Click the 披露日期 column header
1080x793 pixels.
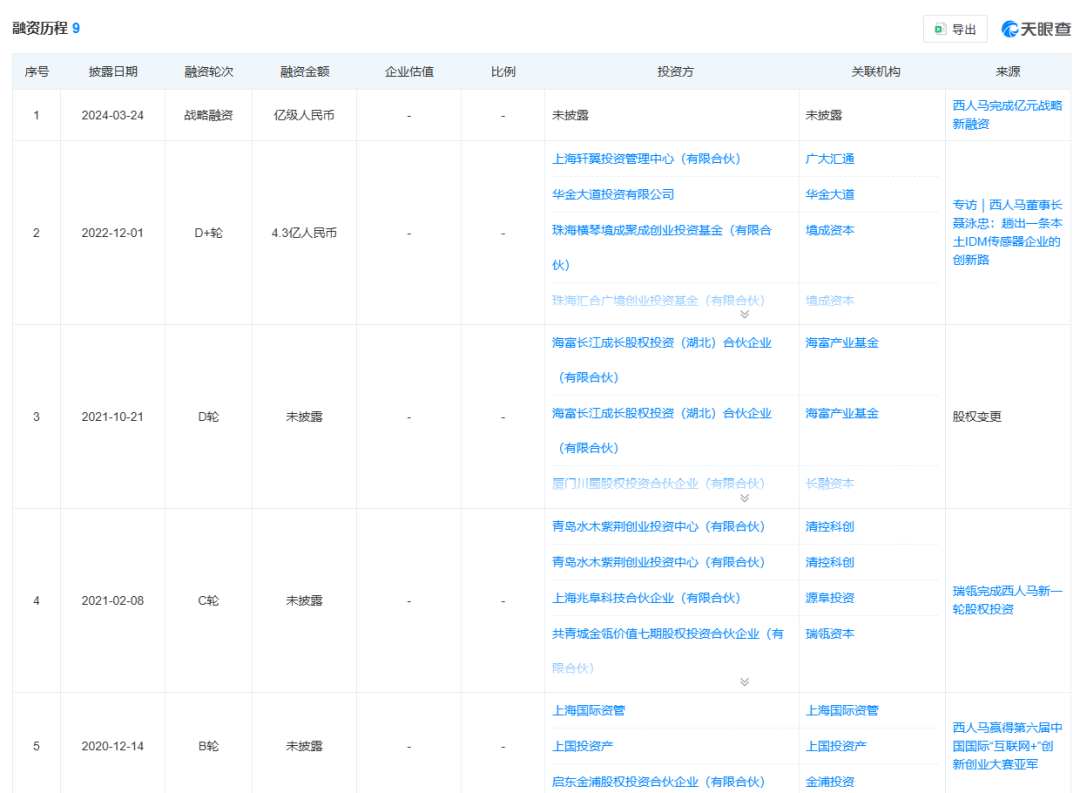pyautogui.click(x=113, y=72)
